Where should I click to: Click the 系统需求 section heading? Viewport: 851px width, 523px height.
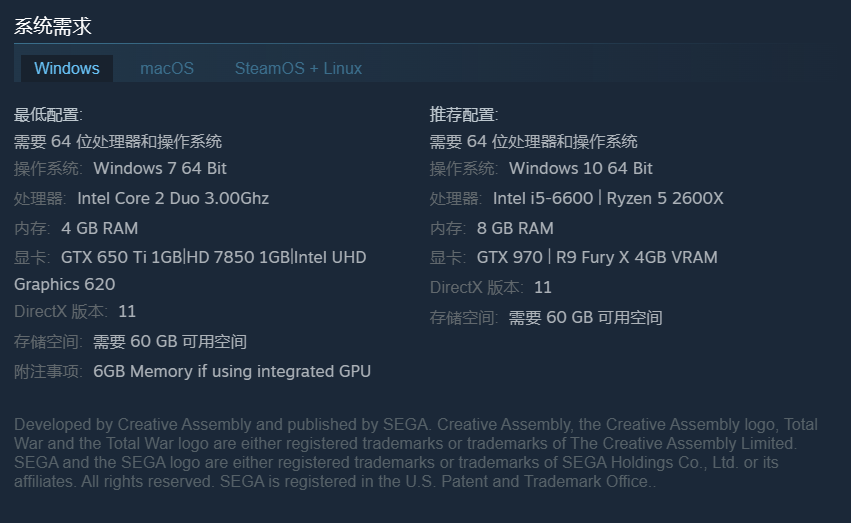click(53, 26)
